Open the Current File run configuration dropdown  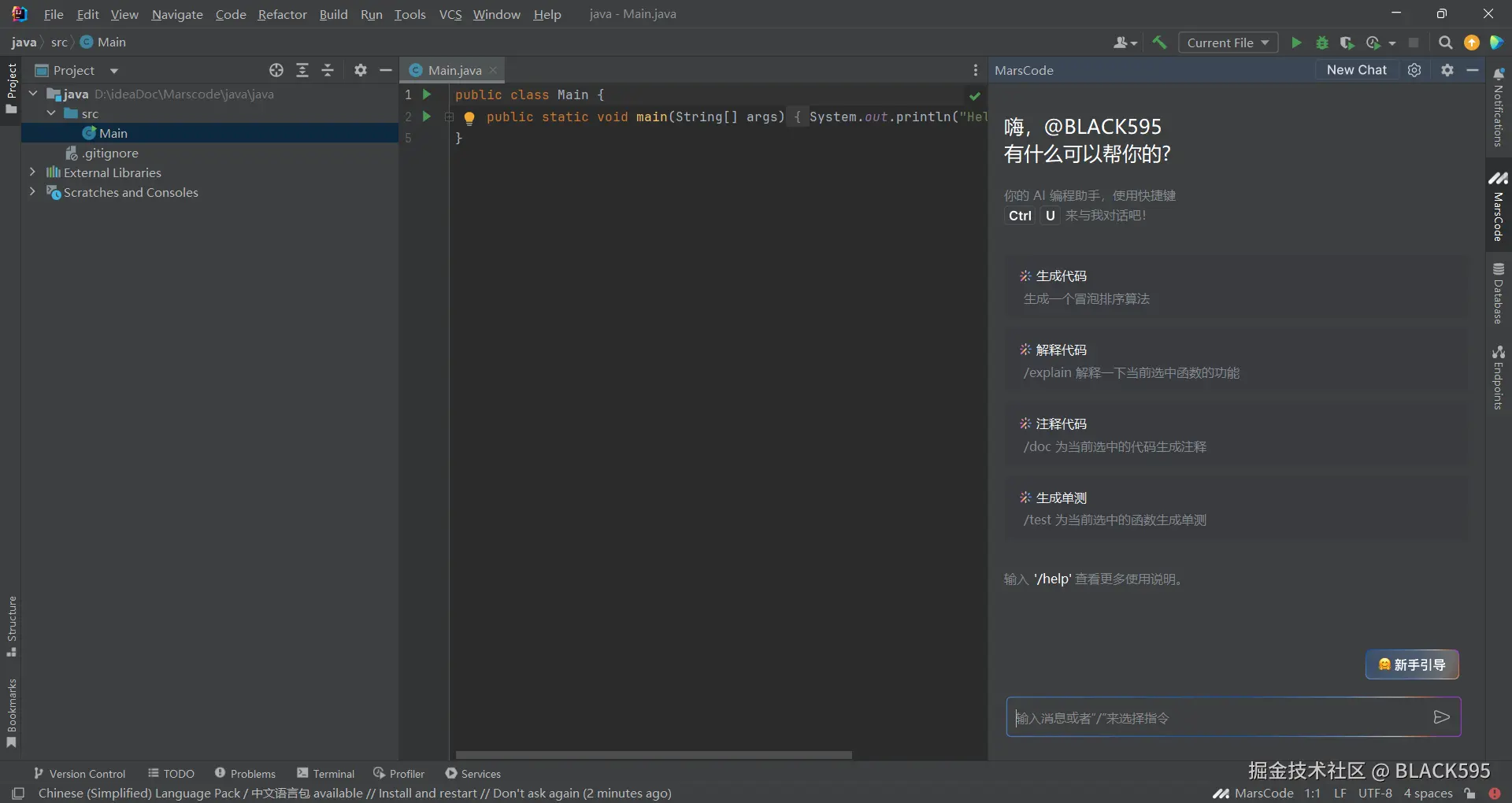[x=1227, y=43]
